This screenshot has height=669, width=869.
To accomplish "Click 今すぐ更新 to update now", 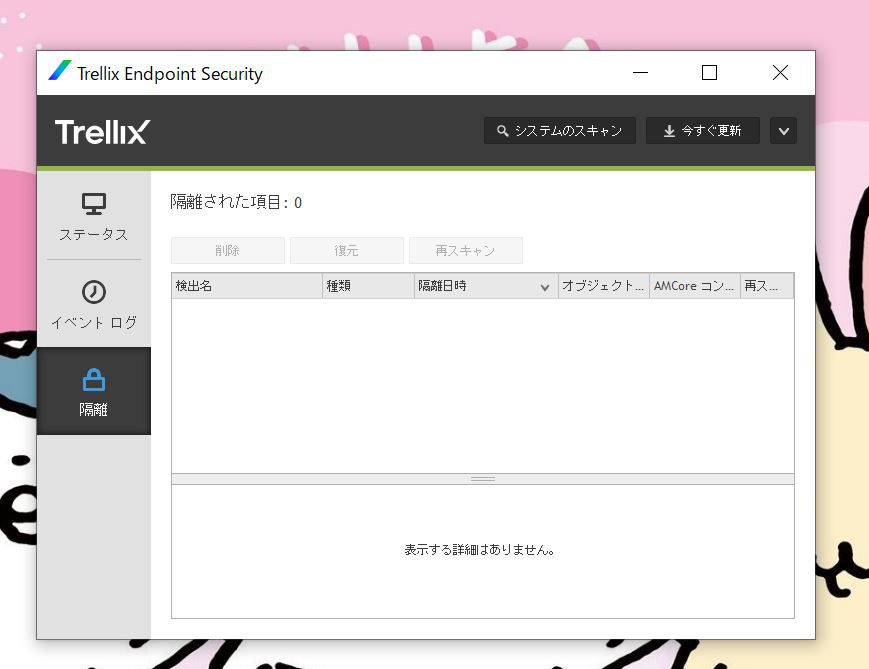I will click(x=703, y=131).
